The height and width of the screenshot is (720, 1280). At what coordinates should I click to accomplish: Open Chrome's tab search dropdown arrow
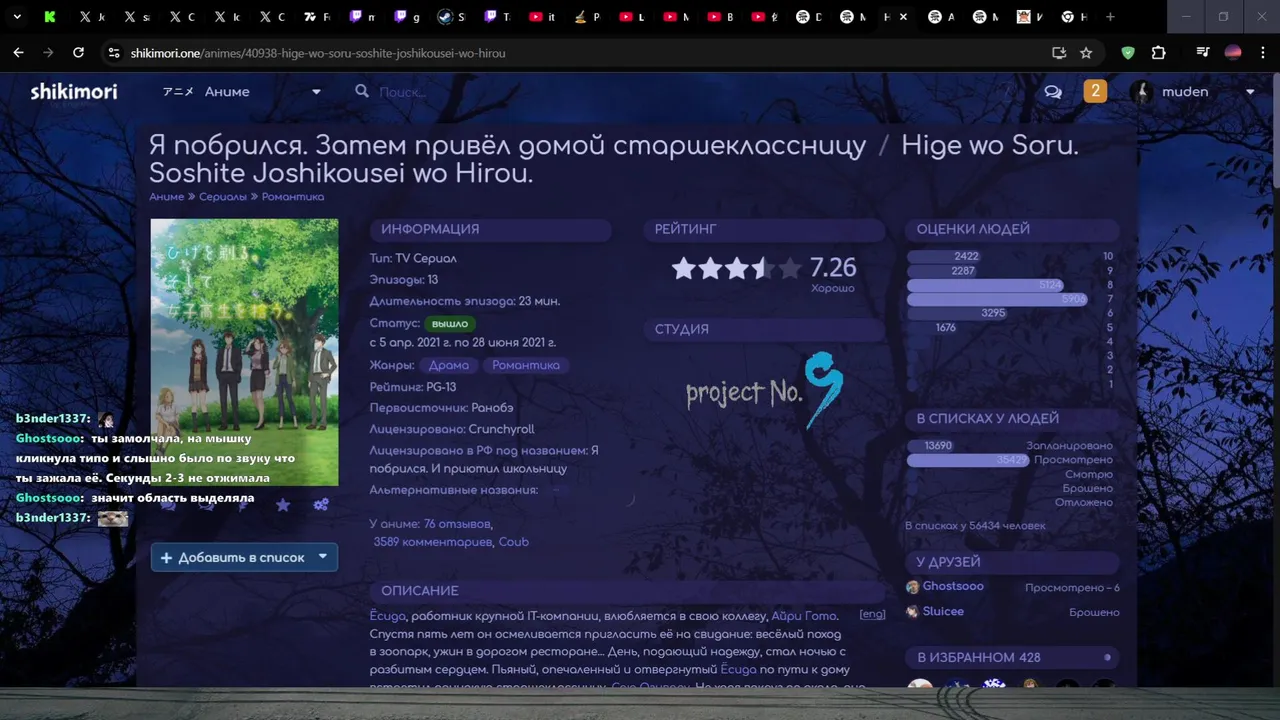(16, 17)
